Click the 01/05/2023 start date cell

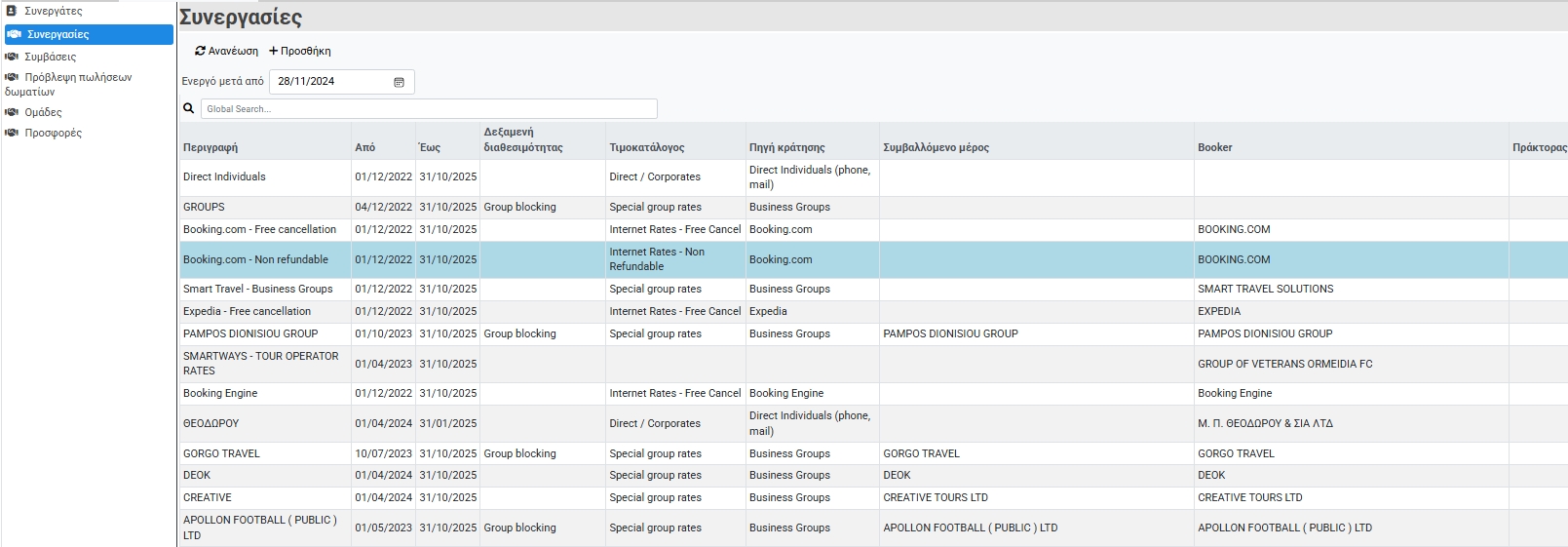(383, 527)
